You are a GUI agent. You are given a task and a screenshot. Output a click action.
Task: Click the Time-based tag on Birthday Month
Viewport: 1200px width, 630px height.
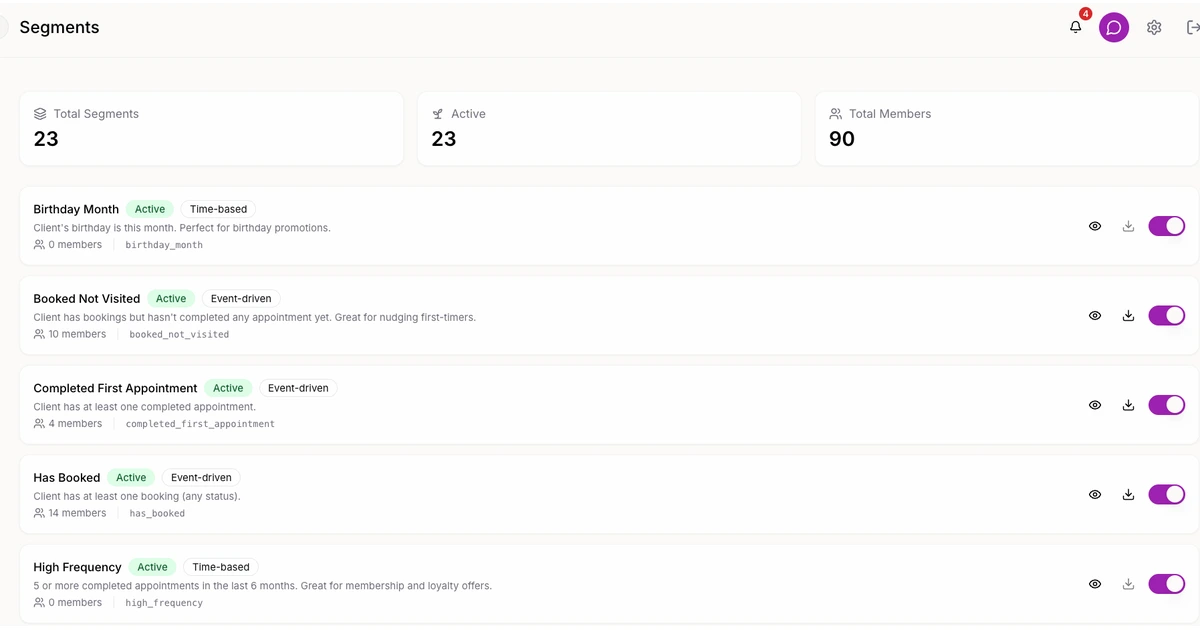point(218,209)
